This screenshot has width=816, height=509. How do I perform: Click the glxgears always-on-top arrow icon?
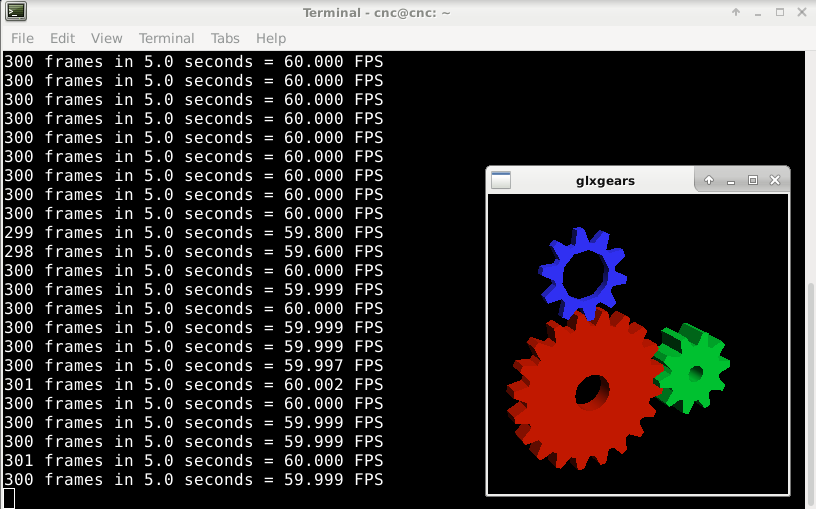click(709, 180)
